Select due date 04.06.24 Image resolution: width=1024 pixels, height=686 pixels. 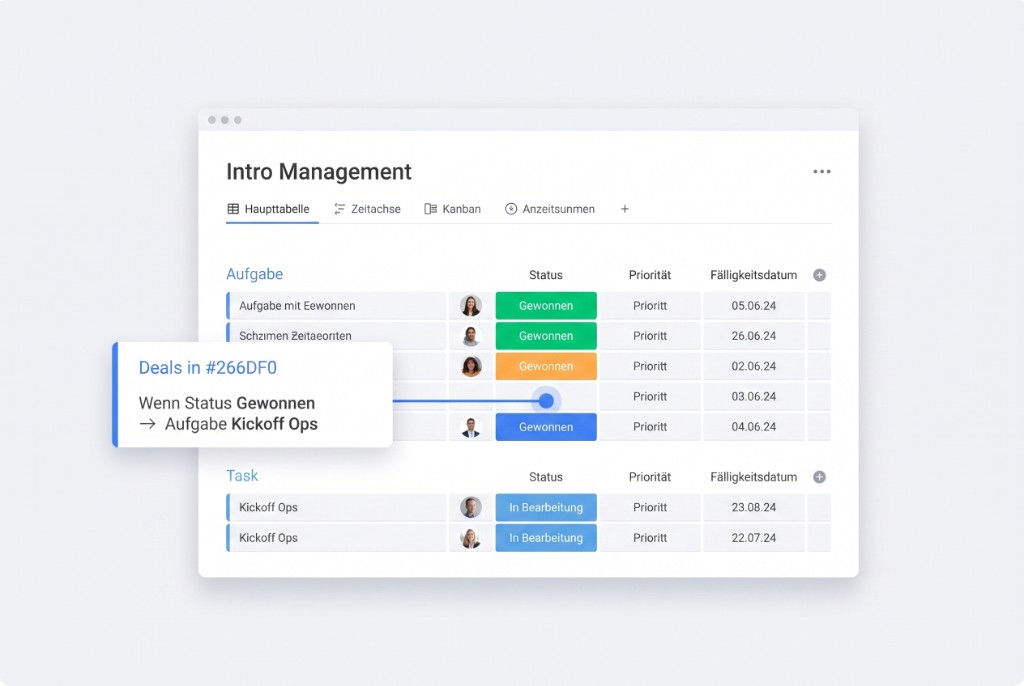pos(754,427)
